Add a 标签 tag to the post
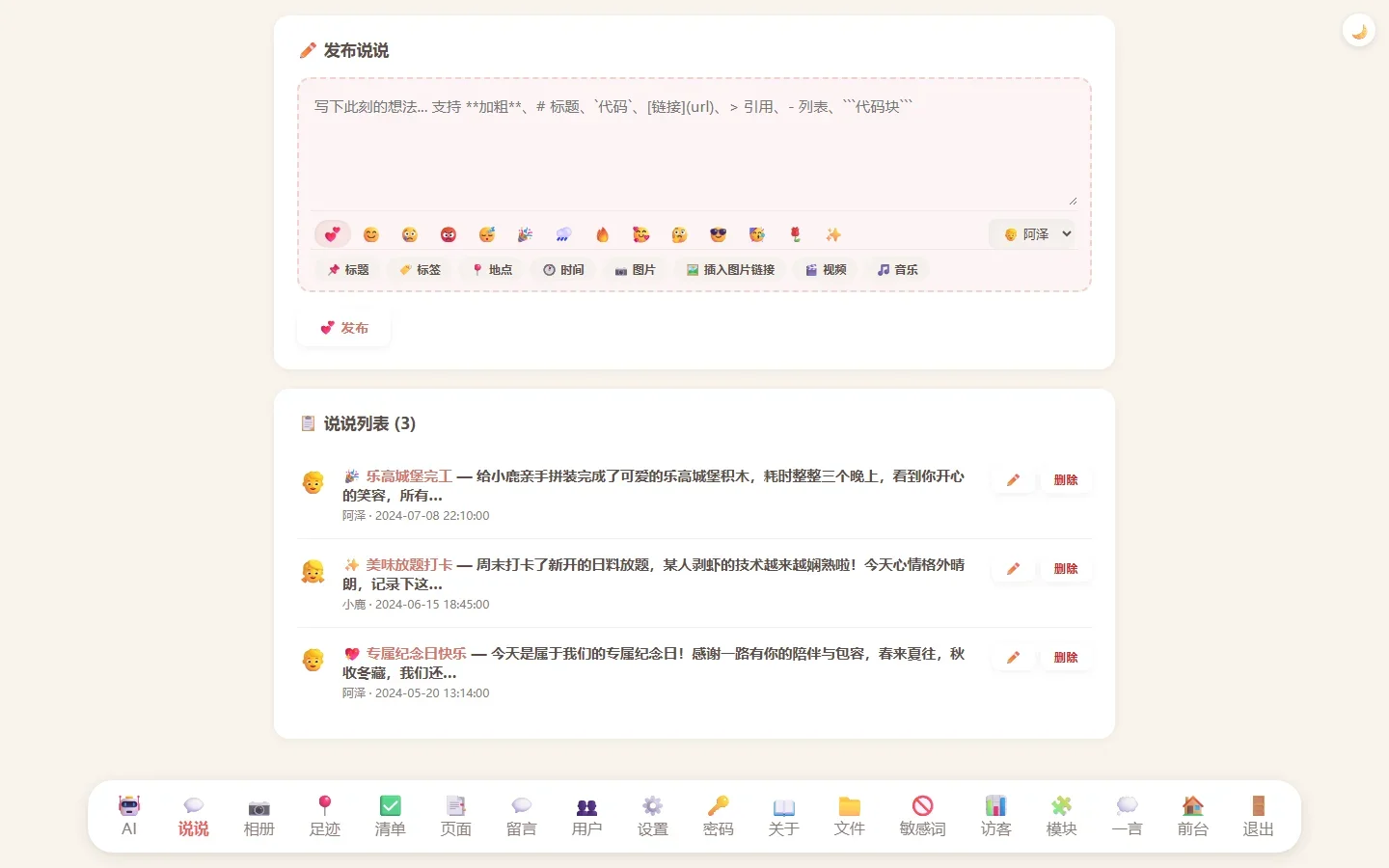Image resolution: width=1389 pixels, height=868 pixels. (421, 270)
